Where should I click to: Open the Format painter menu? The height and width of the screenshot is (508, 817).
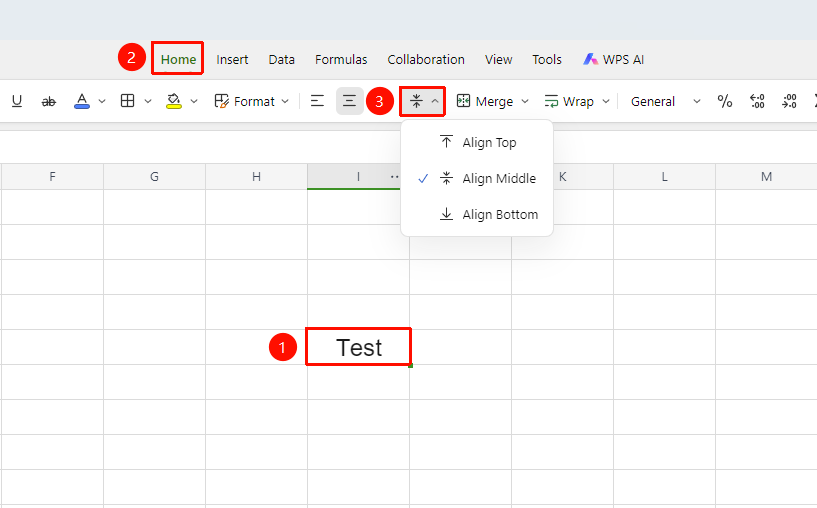[251, 101]
